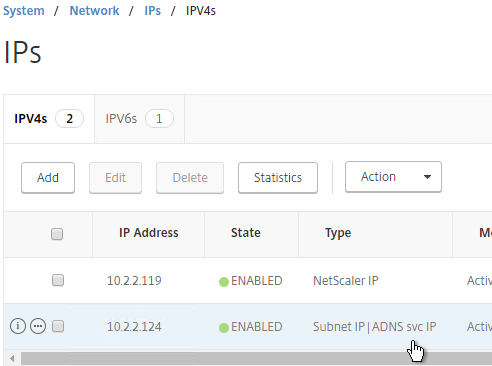Tick the select-all checkbox in table header
492x366 pixels.
pos(57,234)
